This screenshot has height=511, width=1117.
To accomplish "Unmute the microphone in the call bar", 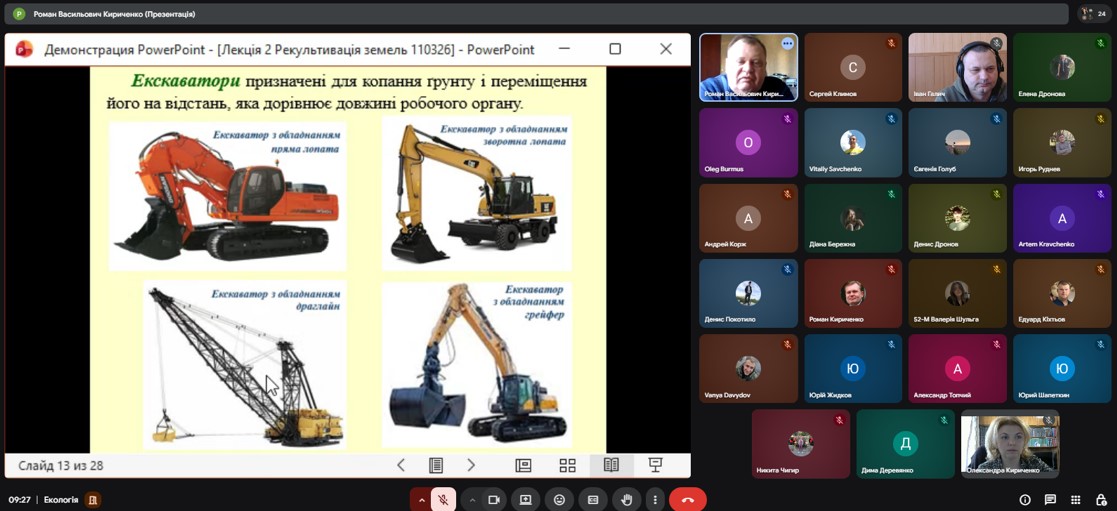I will point(443,500).
